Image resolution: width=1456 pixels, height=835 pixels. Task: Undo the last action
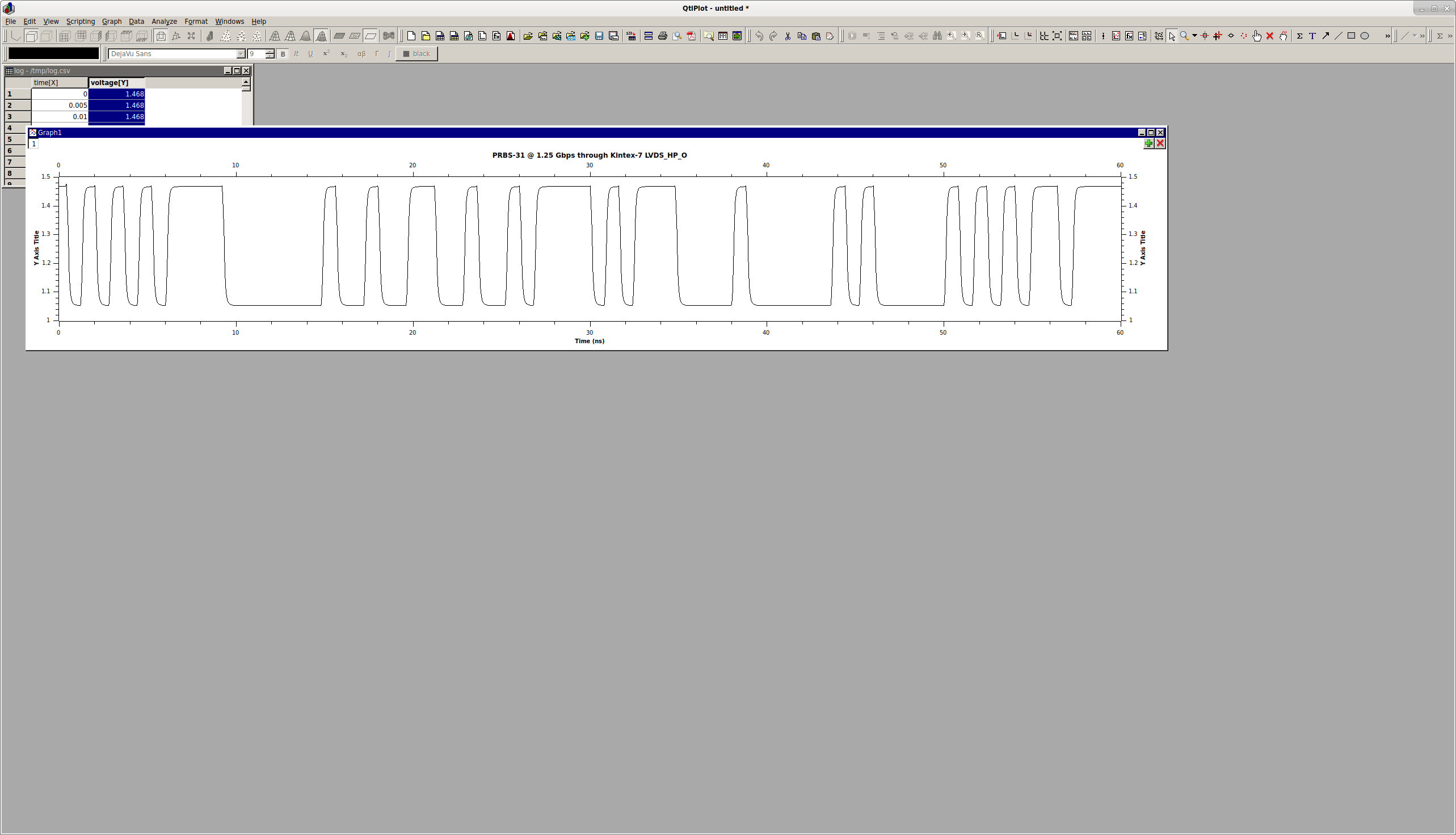[x=759, y=36]
